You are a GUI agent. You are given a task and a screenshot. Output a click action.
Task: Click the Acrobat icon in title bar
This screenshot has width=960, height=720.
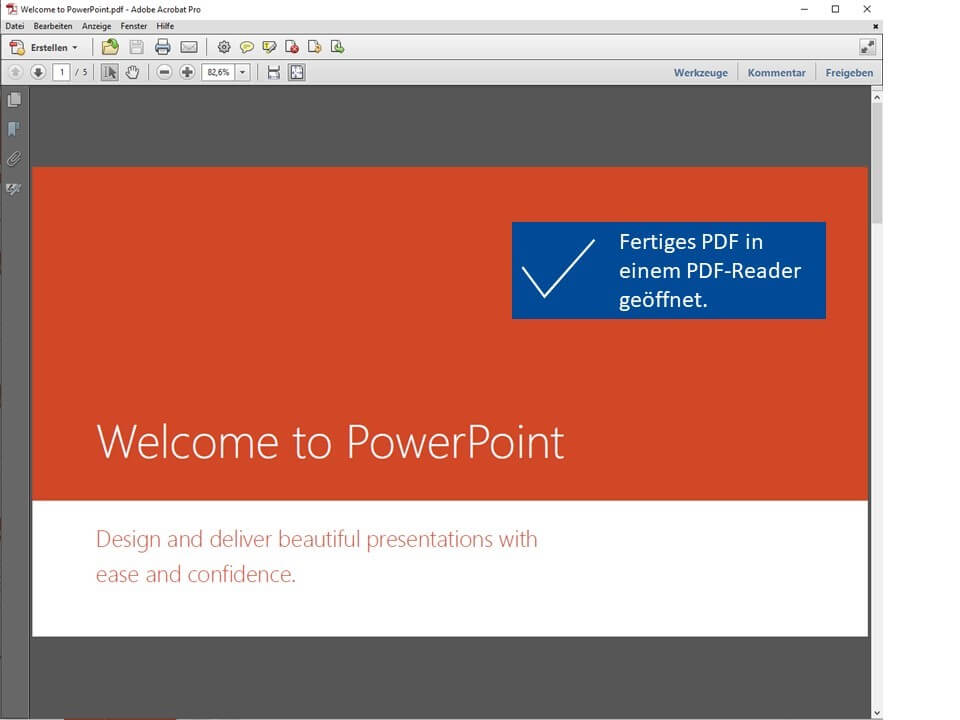11,9
